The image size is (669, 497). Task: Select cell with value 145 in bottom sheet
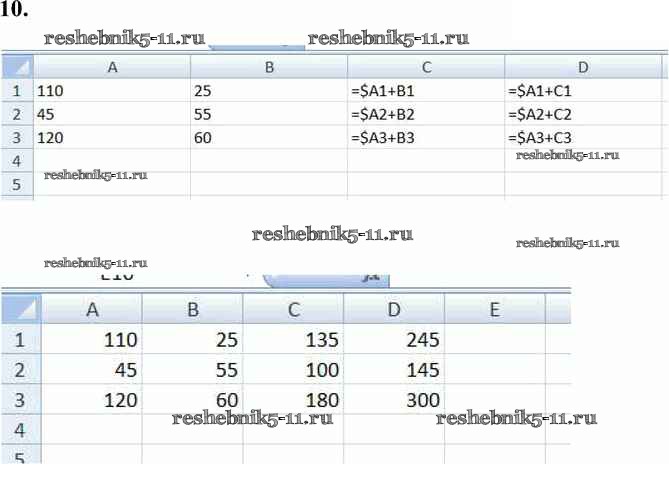(394, 370)
